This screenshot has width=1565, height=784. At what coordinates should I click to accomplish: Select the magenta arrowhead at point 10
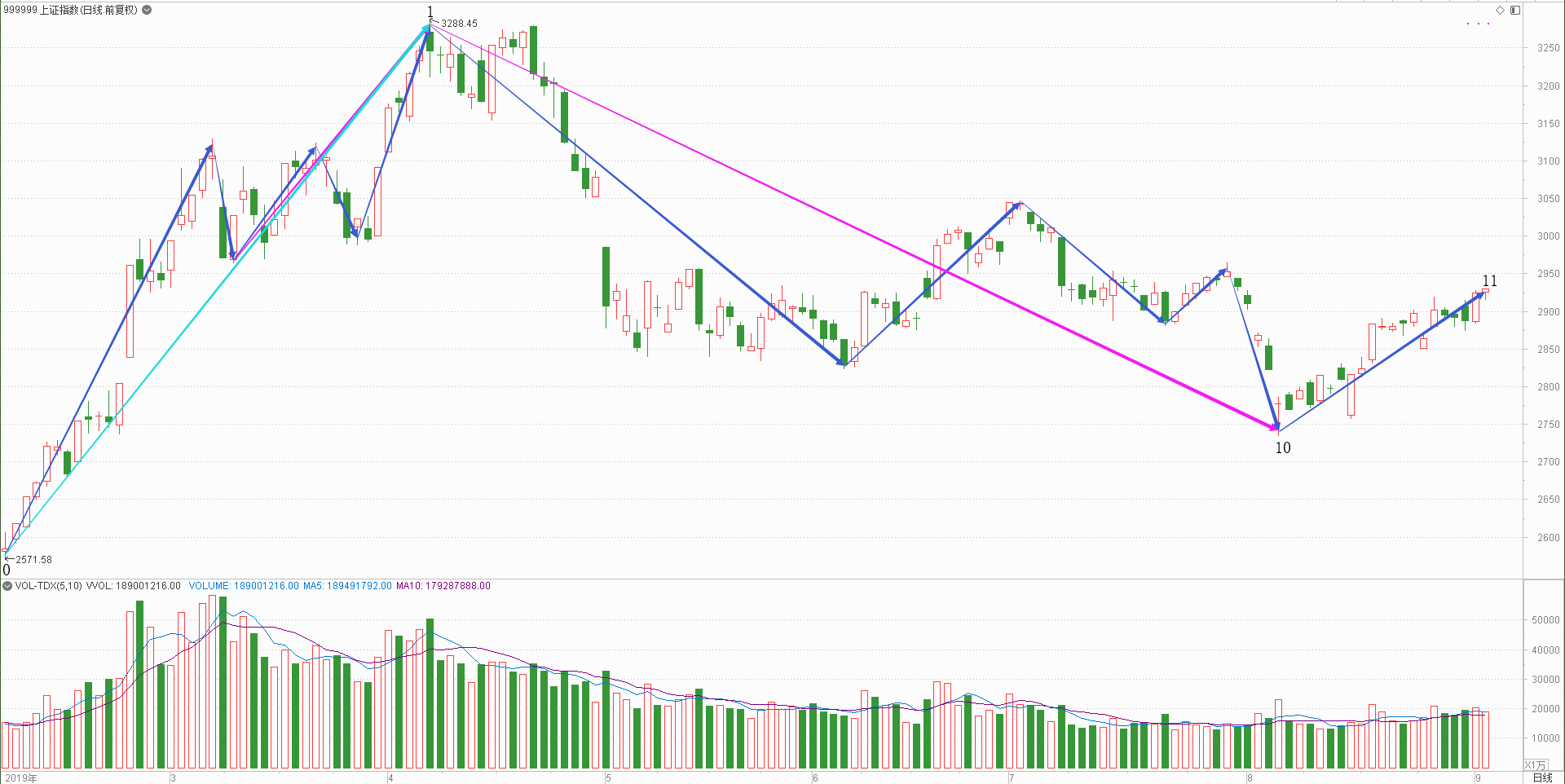pos(1273,425)
